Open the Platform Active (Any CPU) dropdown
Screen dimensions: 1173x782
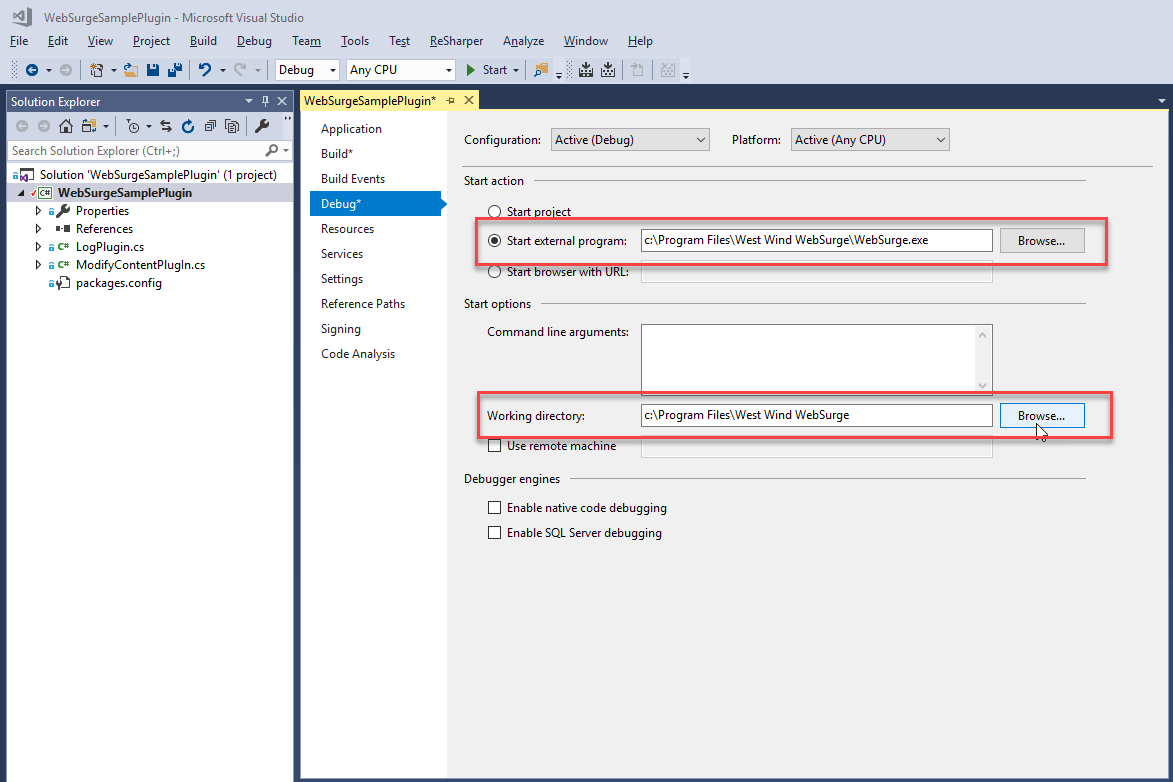pos(870,140)
